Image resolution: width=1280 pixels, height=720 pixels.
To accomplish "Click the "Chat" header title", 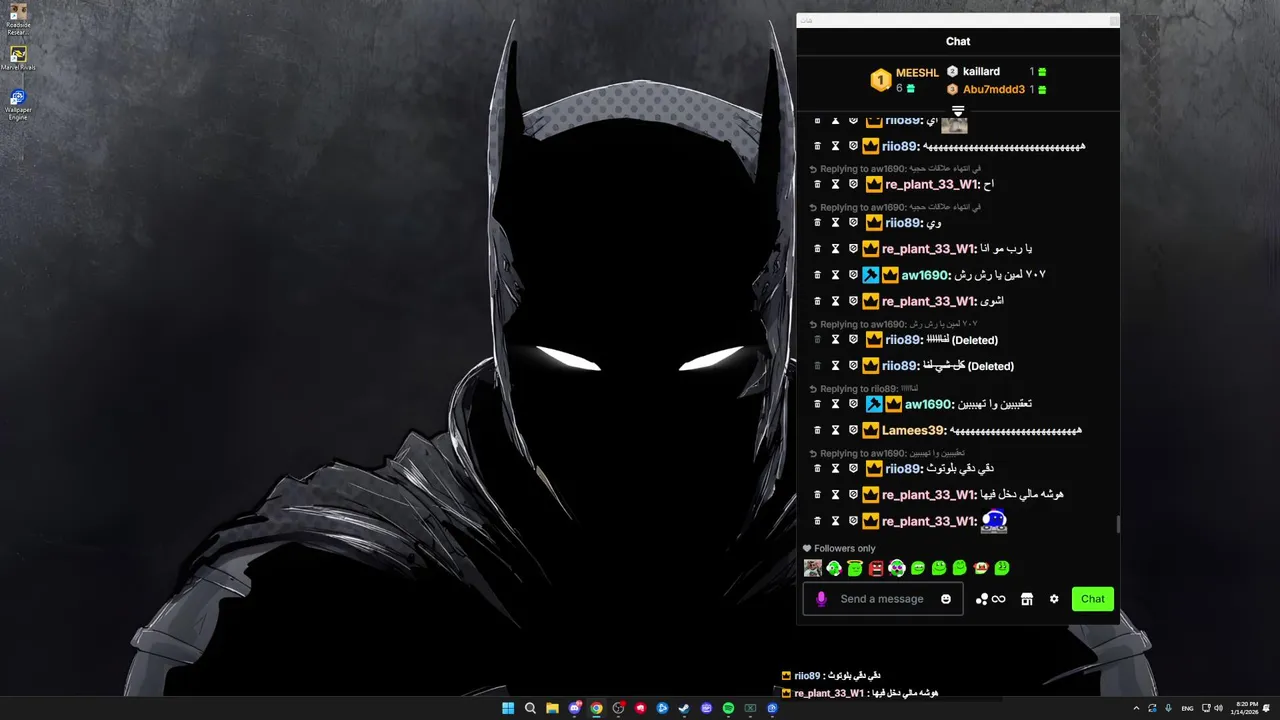I will tap(958, 41).
